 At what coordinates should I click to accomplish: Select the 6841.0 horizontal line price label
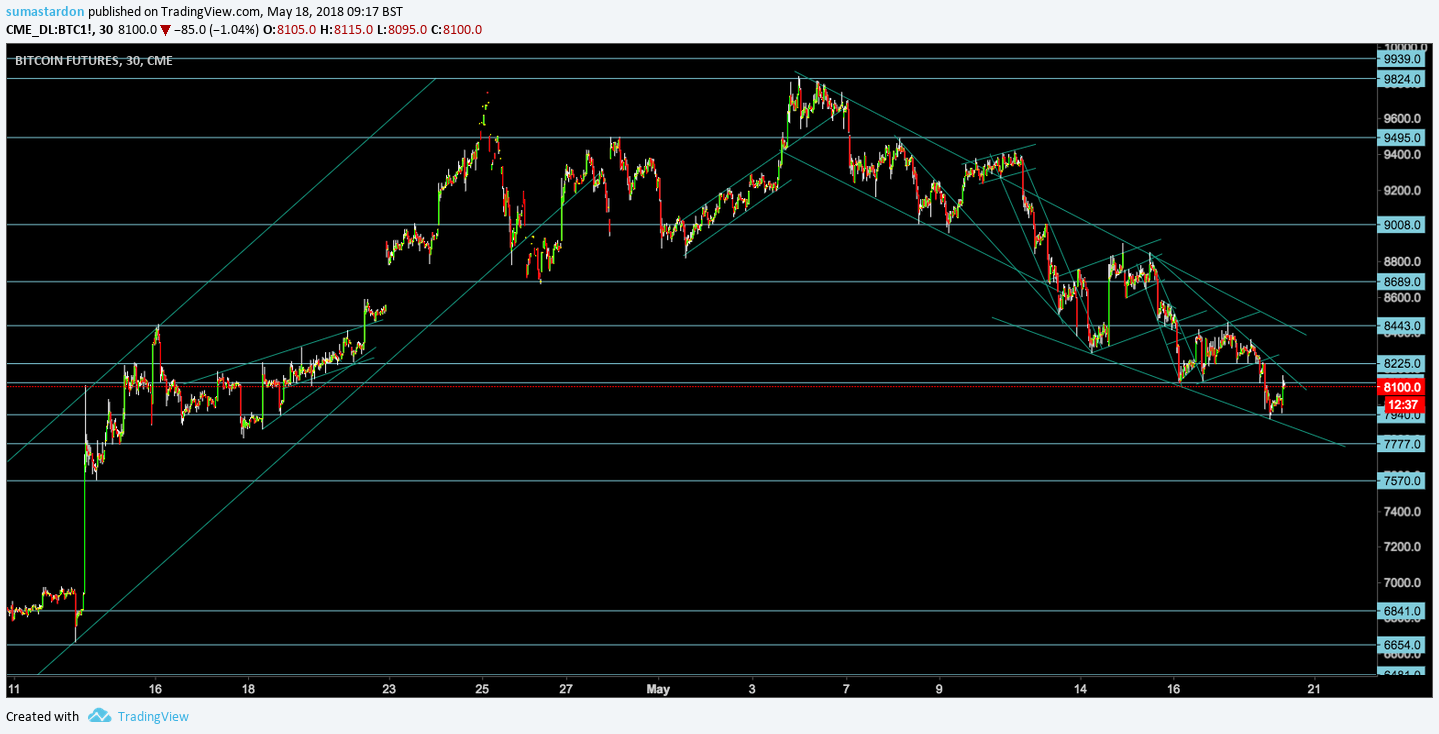point(1400,611)
